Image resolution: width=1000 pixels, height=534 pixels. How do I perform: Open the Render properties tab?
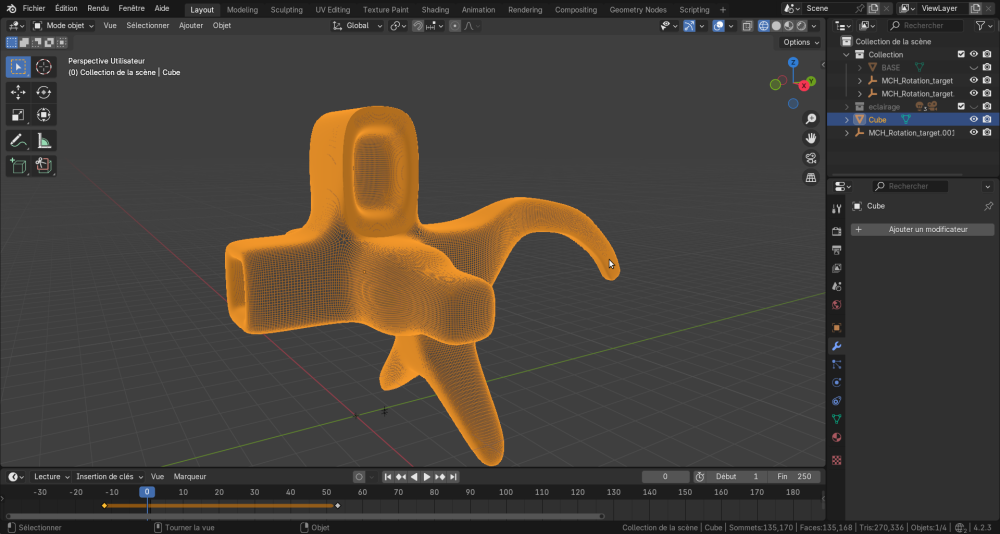[837, 232]
